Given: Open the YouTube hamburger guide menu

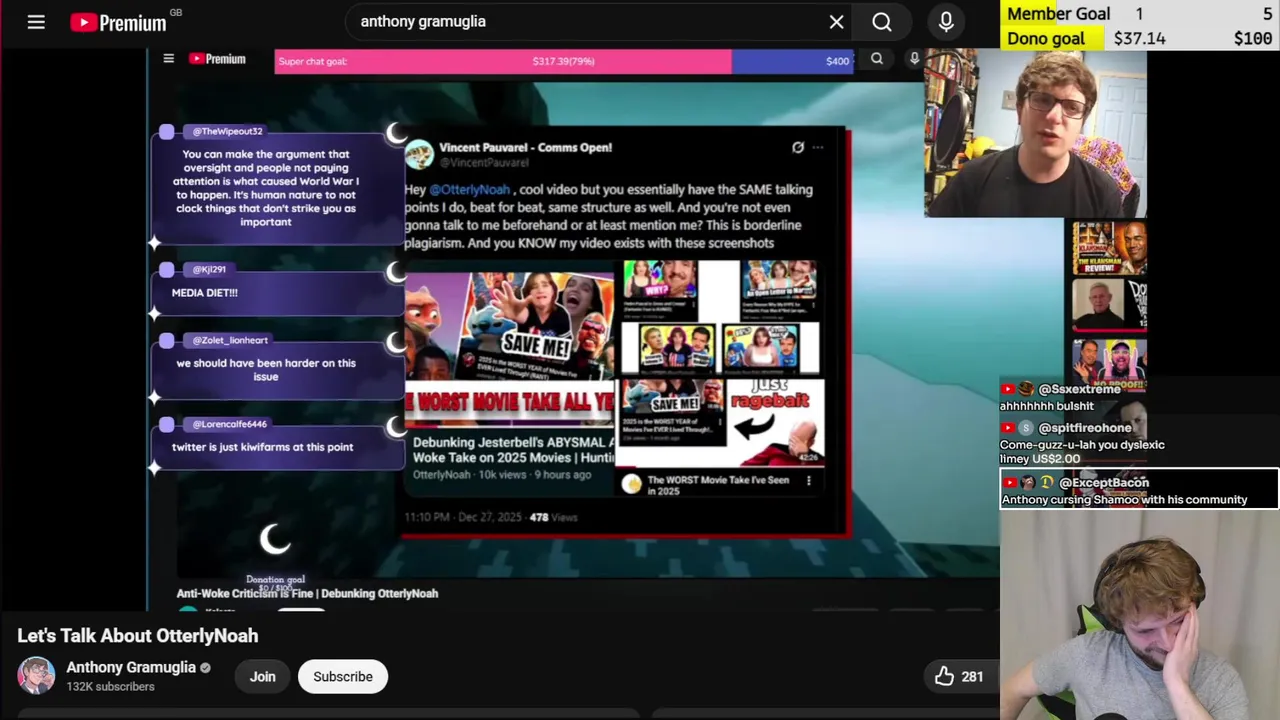Looking at the screenshot, I should [36, 21].
